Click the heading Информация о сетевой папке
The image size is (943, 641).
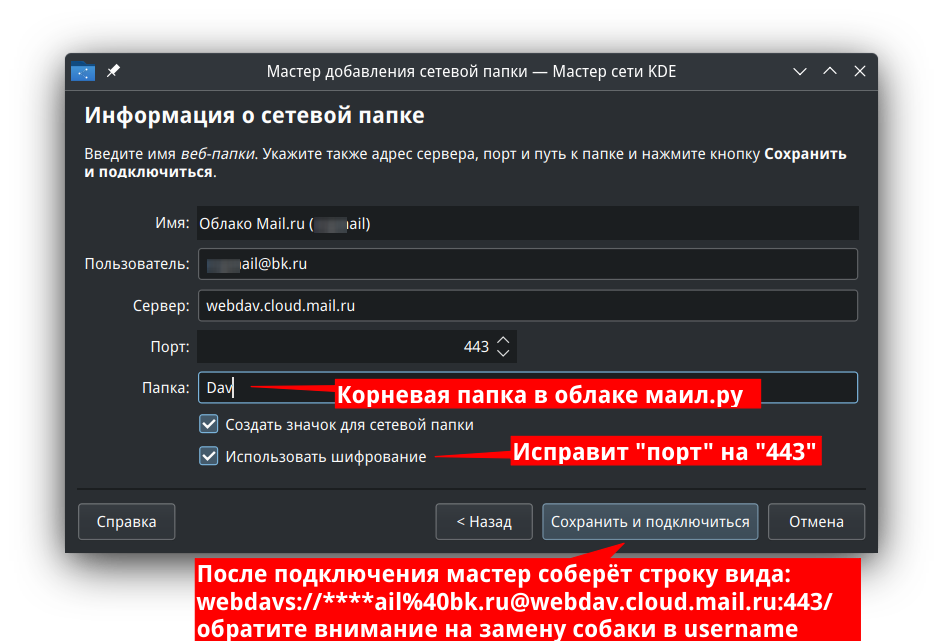coord(254,115)
